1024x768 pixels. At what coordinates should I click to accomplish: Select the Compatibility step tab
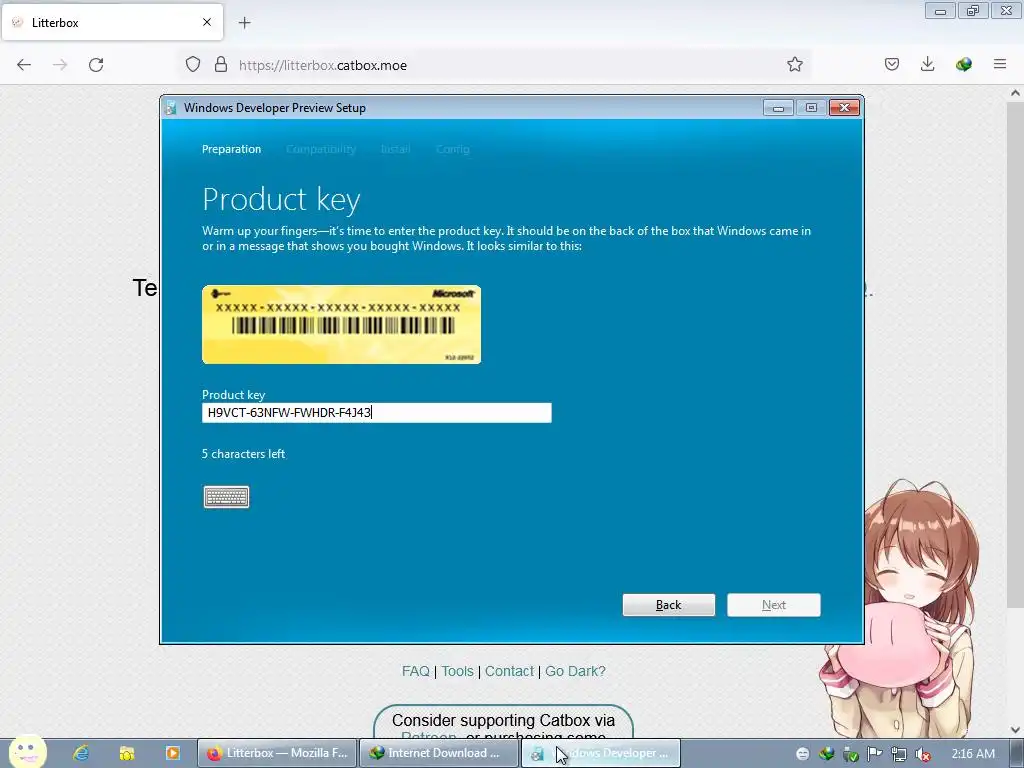pos(321,149)
